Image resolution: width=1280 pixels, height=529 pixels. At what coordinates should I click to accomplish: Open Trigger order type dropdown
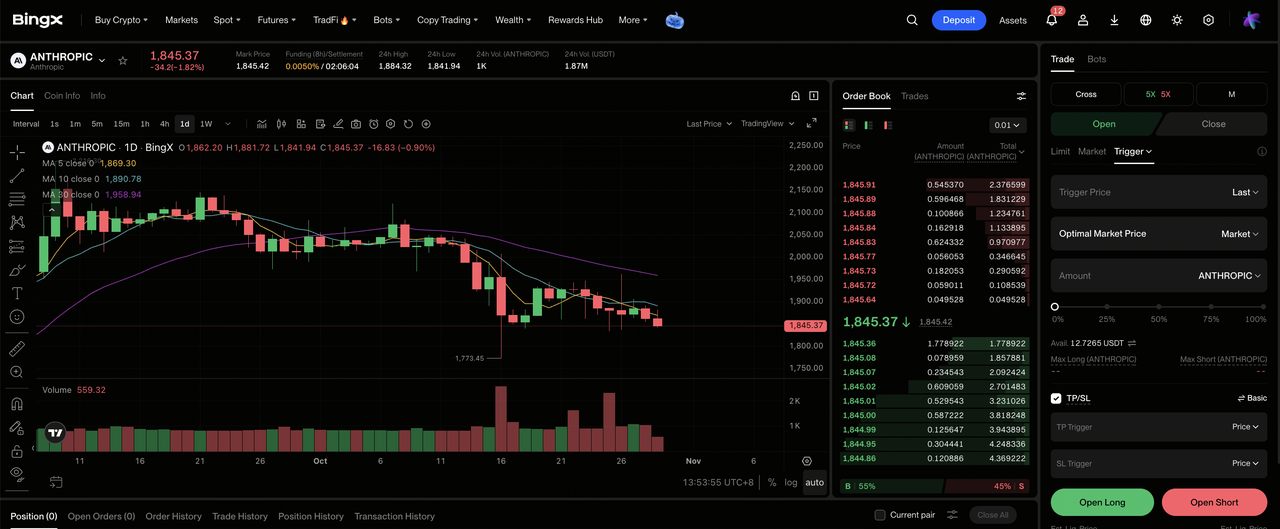pyautogui.click(x=1133, y=151)
